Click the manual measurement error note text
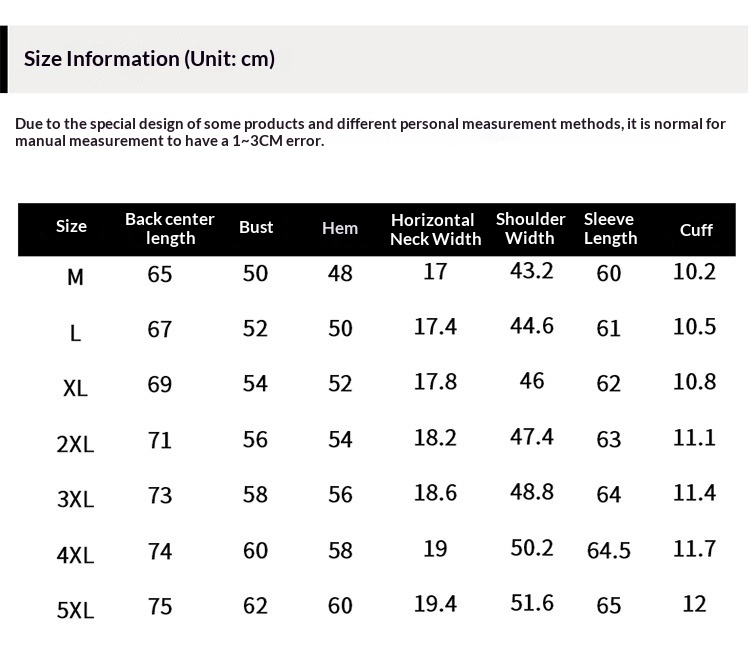The image size is (750, 665). coord(370,132)
